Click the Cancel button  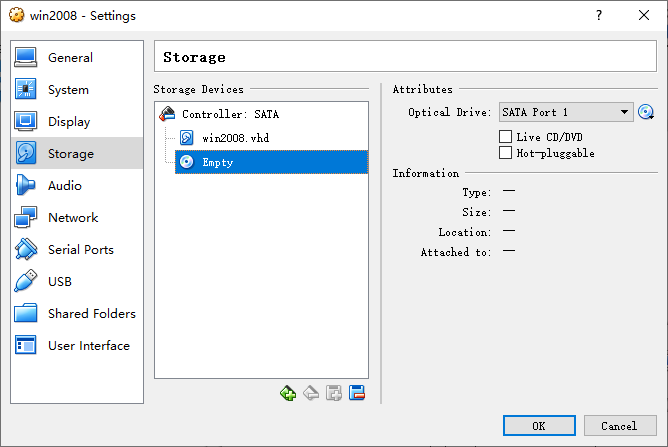pyautogui.click(x=620, y=426)
